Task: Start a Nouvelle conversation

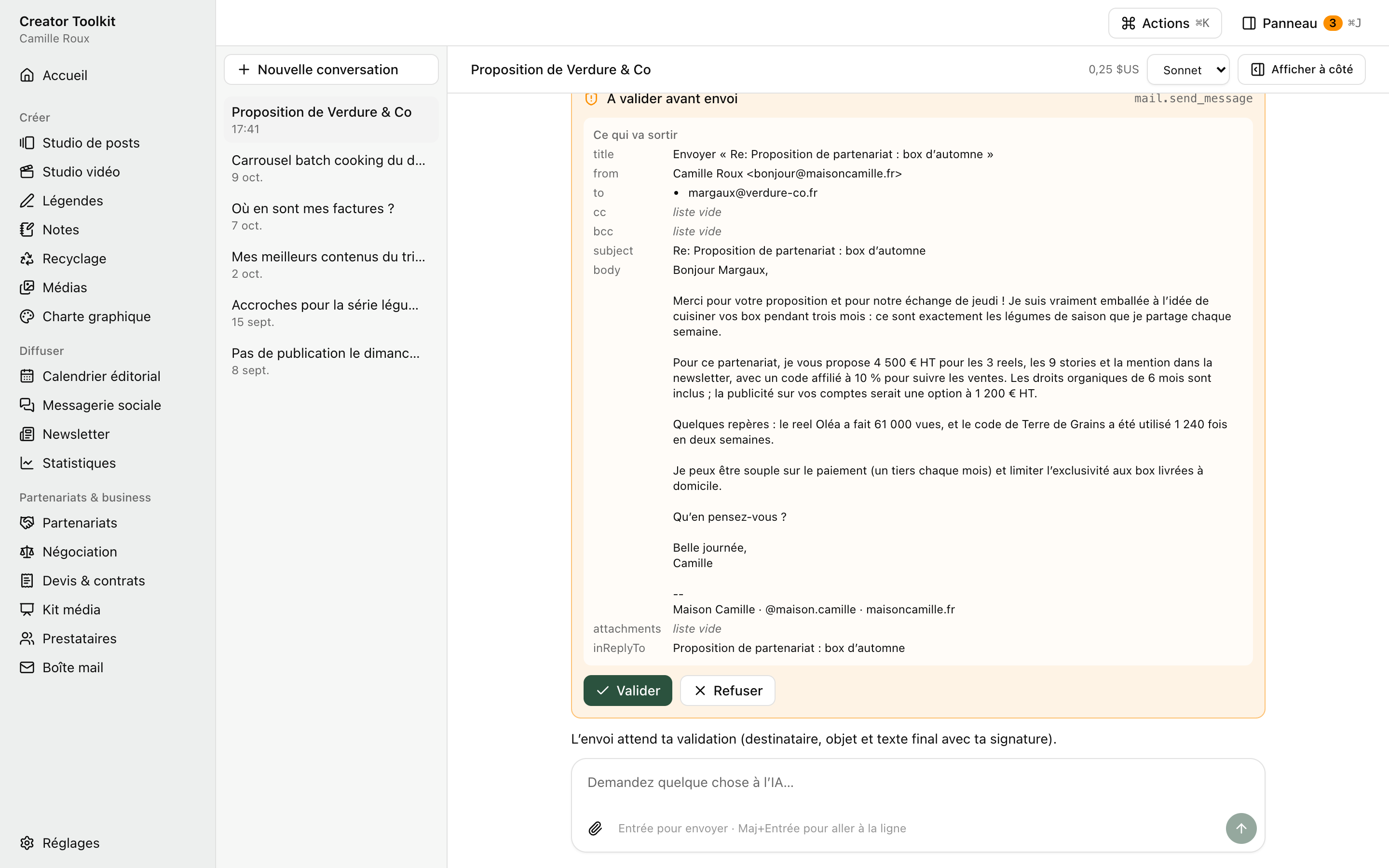Action: click(x=331, y=69)
